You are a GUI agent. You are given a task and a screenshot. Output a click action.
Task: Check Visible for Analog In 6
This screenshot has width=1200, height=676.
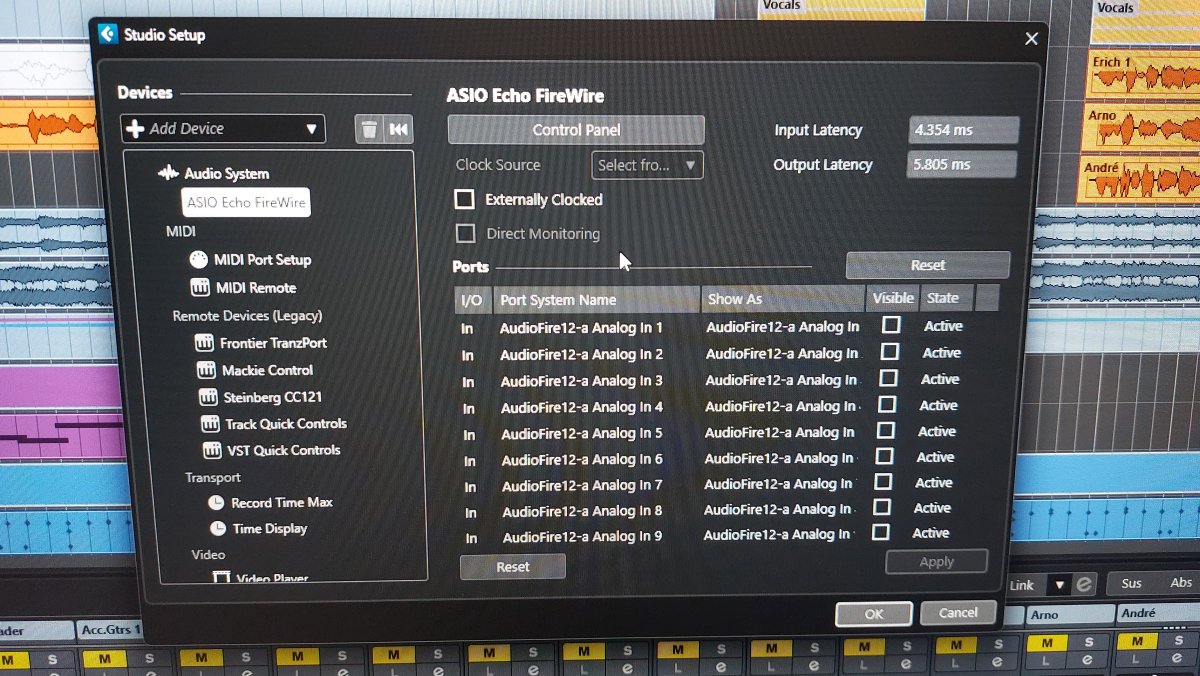(x=884, y=456)
